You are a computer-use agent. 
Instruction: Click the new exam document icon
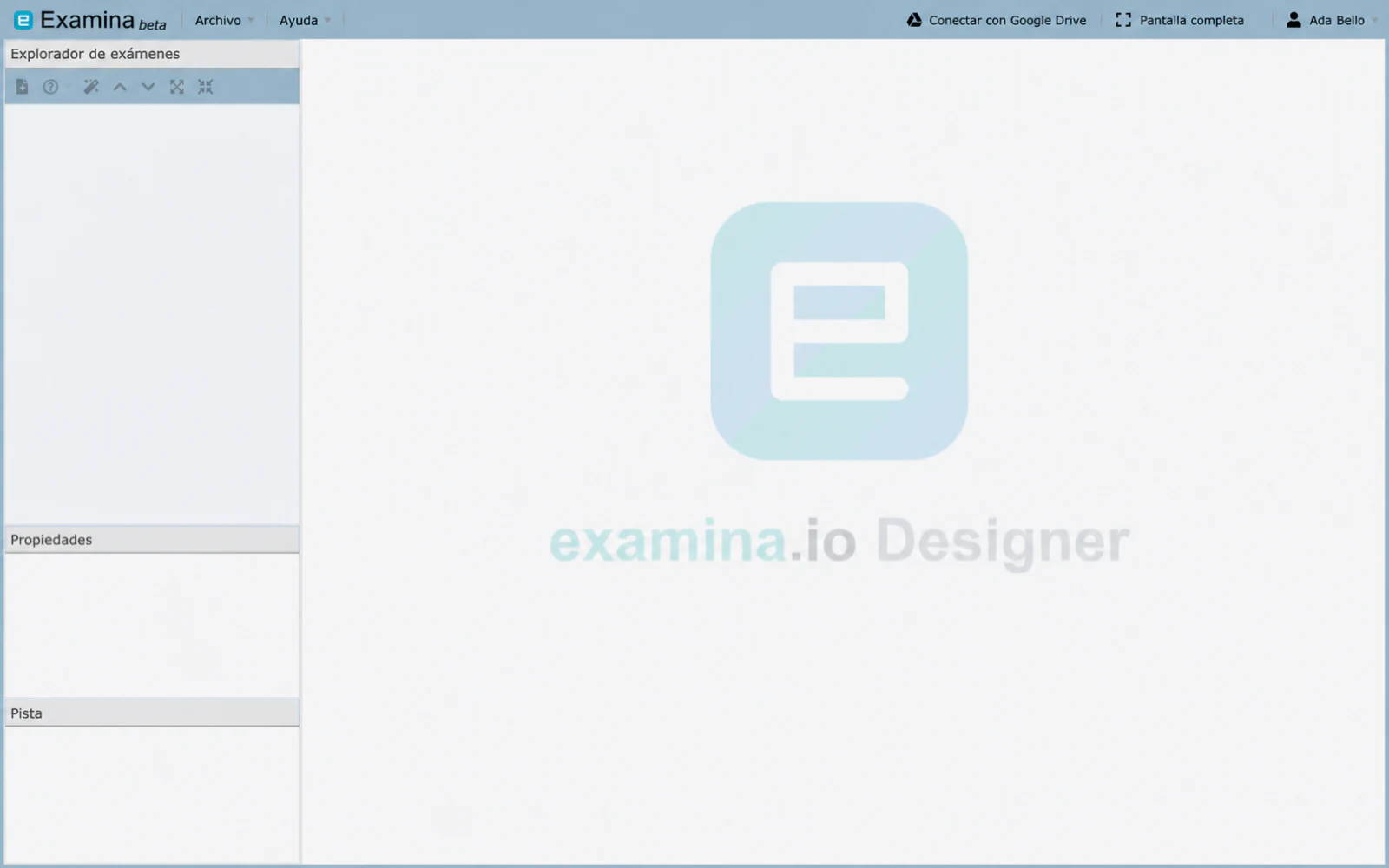click(23, 87)
